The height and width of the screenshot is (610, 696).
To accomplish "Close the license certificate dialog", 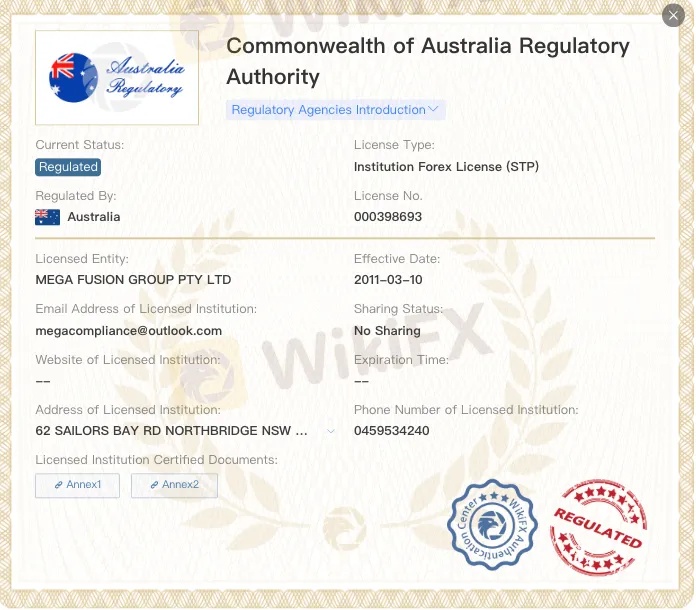I will [x=673, y=16].
